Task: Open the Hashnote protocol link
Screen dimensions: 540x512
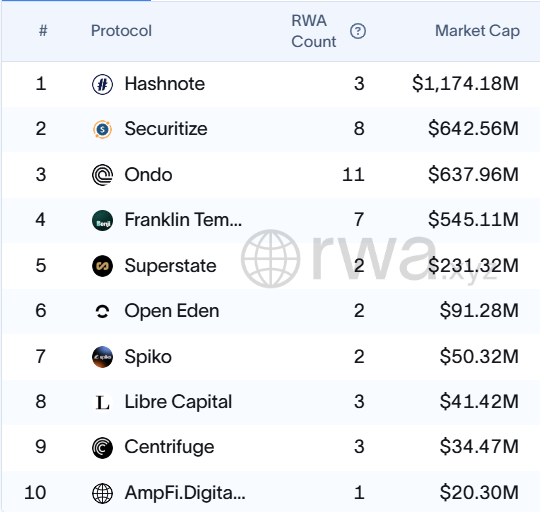Action: [x=165, y=84]
